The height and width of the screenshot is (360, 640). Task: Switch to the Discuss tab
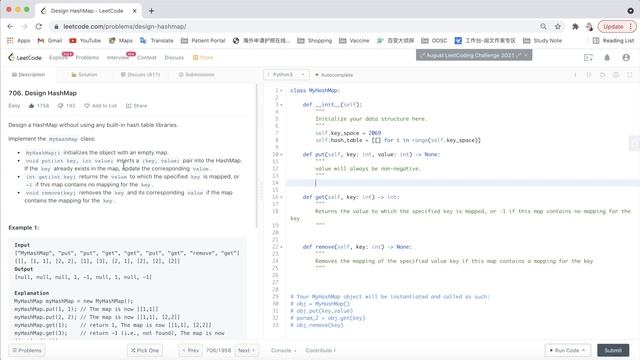(x=140, y=75)
